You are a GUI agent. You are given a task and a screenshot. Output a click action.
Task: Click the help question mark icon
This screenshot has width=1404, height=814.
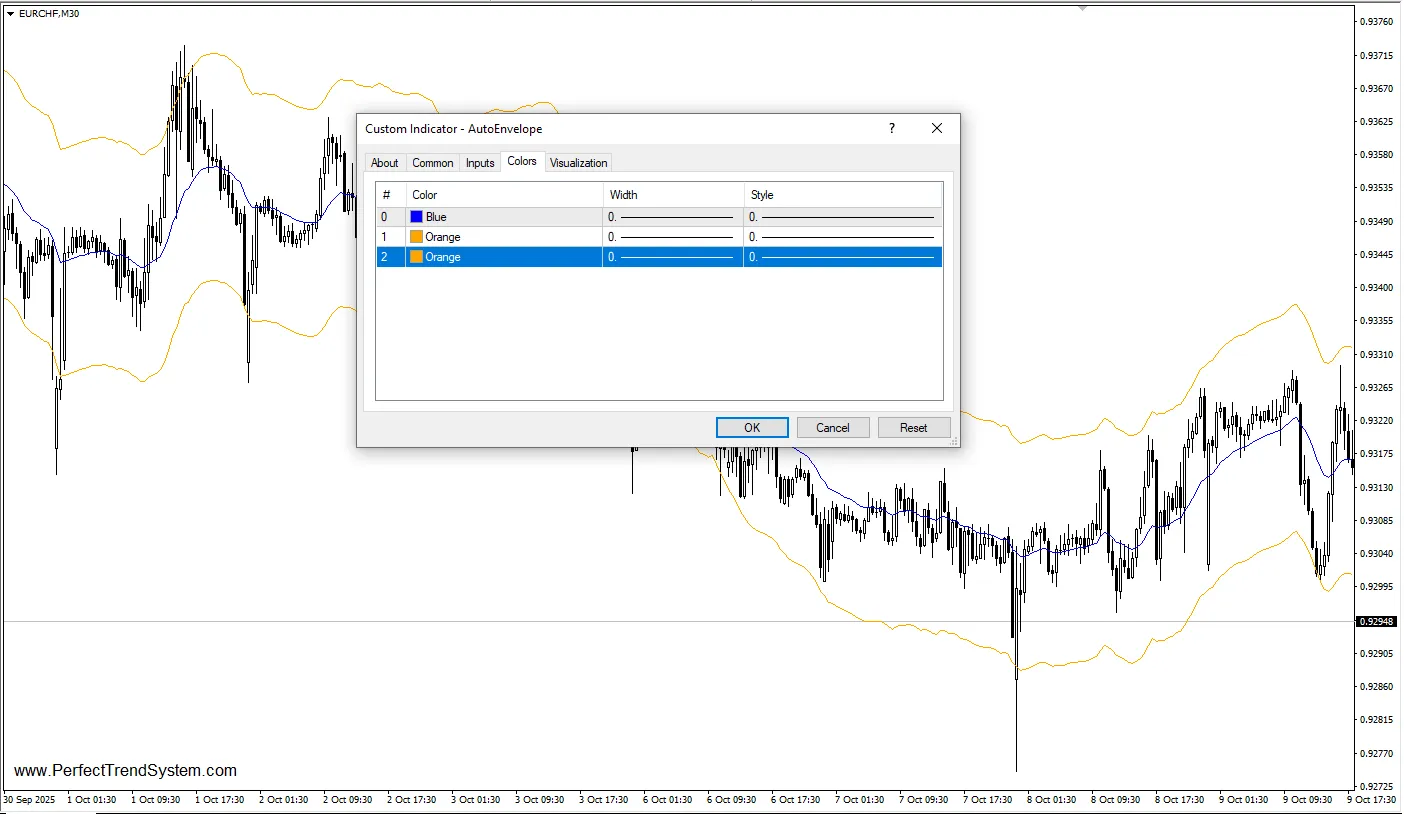point(891,128)
